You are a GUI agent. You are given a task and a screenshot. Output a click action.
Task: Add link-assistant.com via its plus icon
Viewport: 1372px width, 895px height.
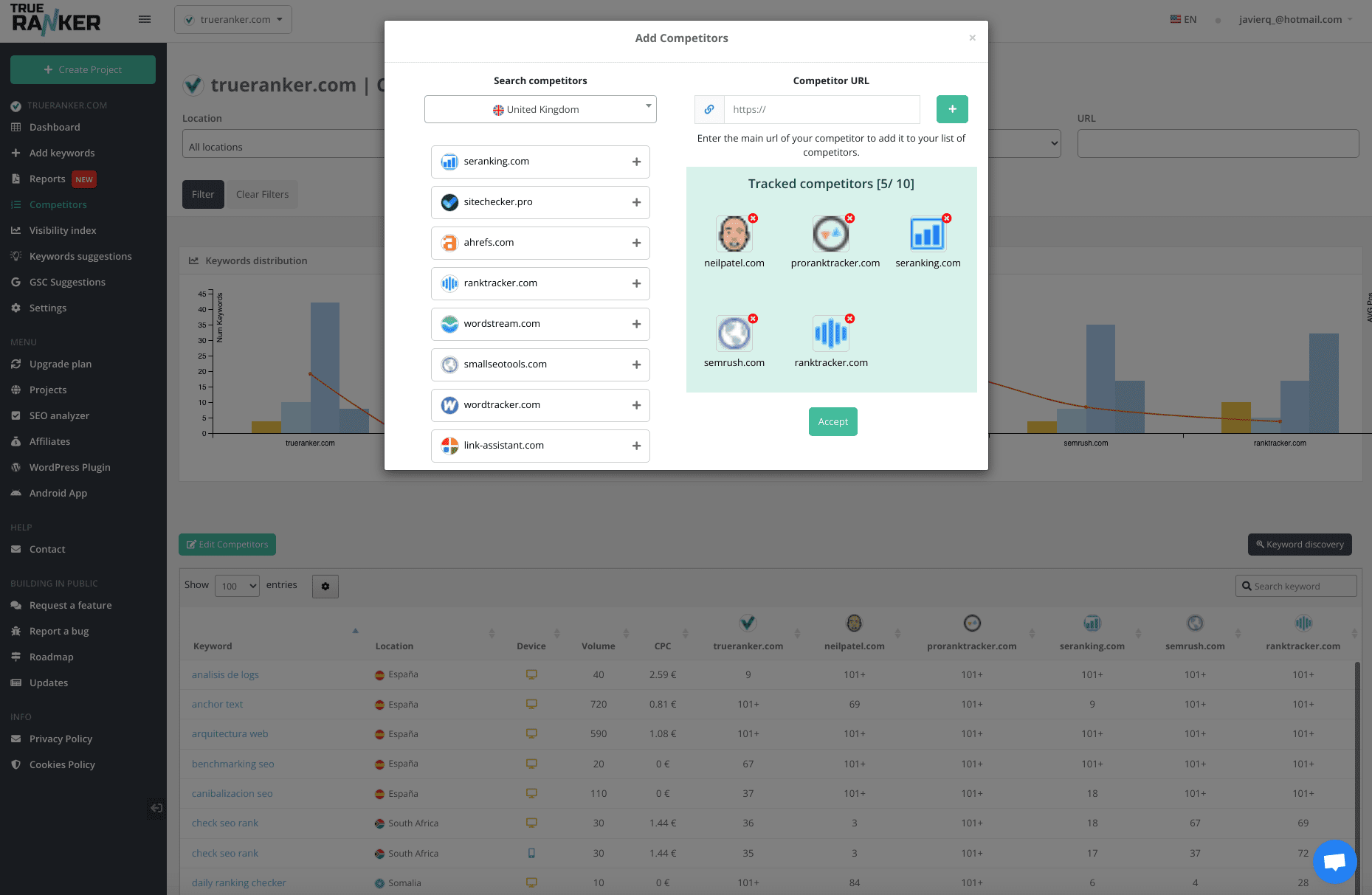(x=636, y=446)
